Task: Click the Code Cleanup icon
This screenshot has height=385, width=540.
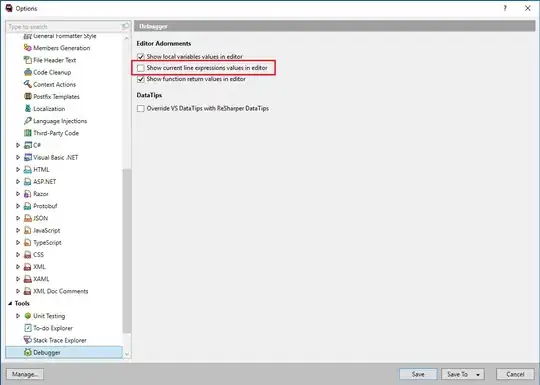Action: (28, 72)
